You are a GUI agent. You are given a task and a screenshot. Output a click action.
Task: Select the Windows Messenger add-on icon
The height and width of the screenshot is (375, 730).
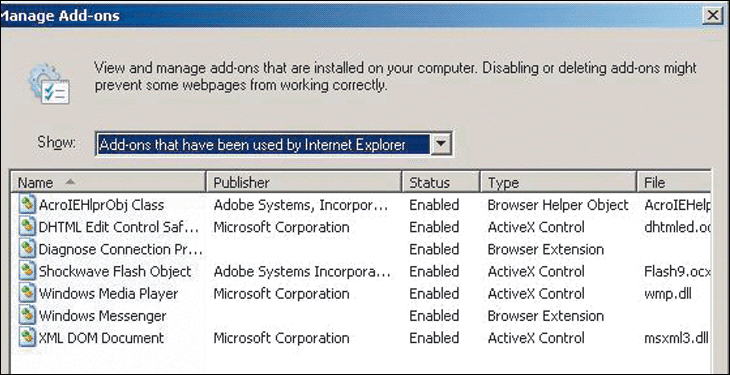coord(27,315)
